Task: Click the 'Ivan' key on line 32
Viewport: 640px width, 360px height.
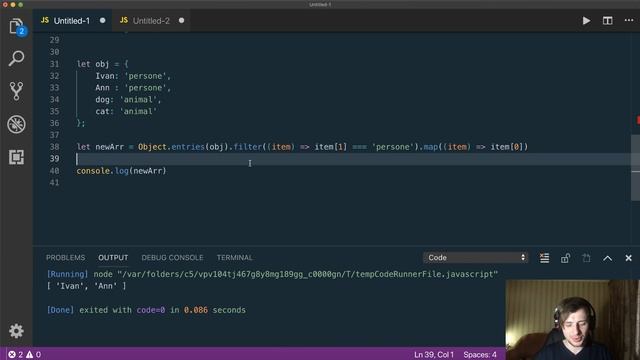Action: click(105, 76)
